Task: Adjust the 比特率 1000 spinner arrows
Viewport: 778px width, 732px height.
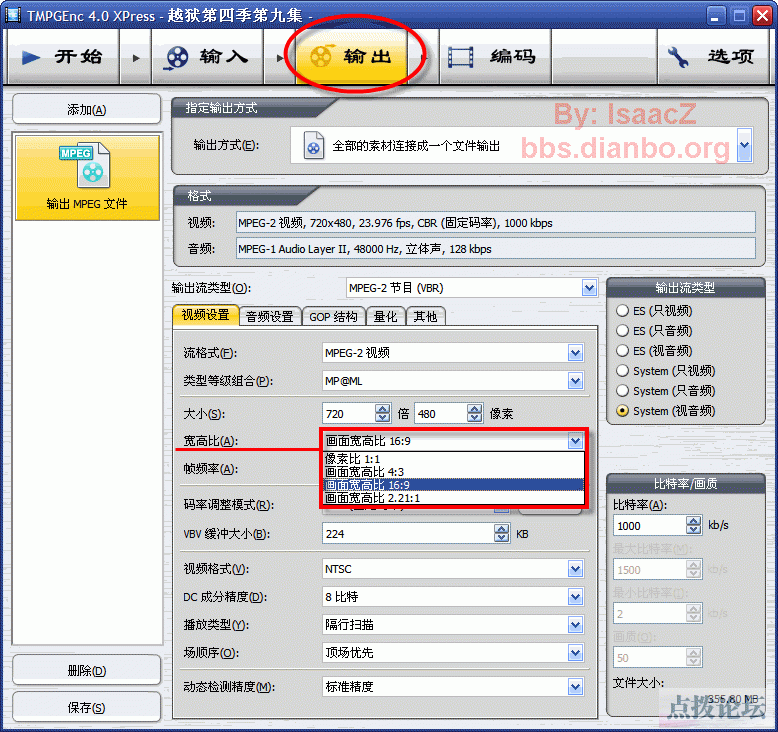Action: click(694, 526)
